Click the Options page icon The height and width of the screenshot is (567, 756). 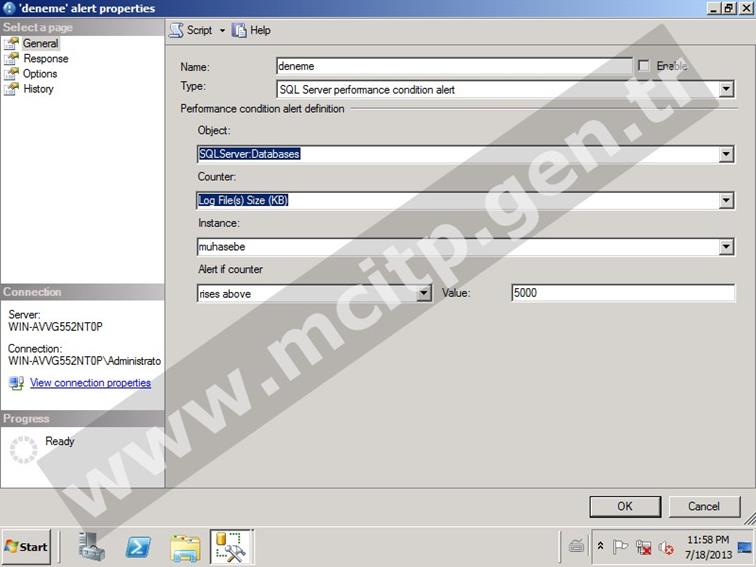[x=11, y=74]
